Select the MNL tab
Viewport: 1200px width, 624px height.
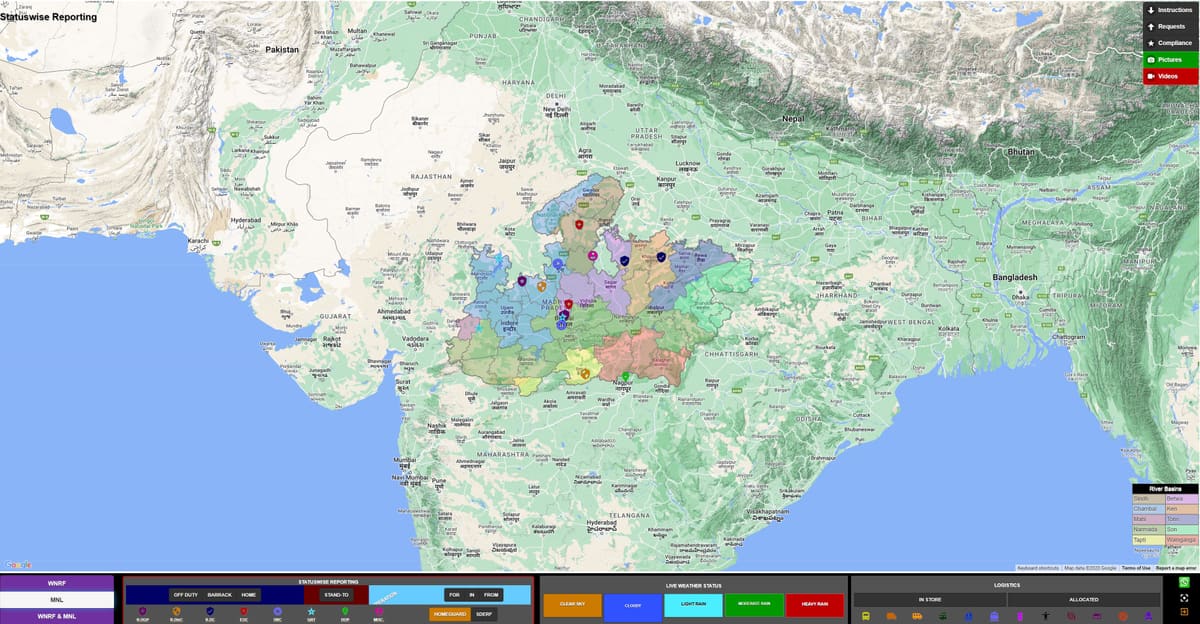(x=57, y=600)
